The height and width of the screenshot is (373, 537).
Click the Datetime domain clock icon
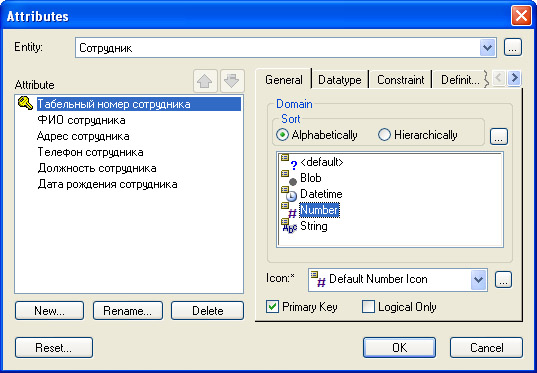coord(289,195)
